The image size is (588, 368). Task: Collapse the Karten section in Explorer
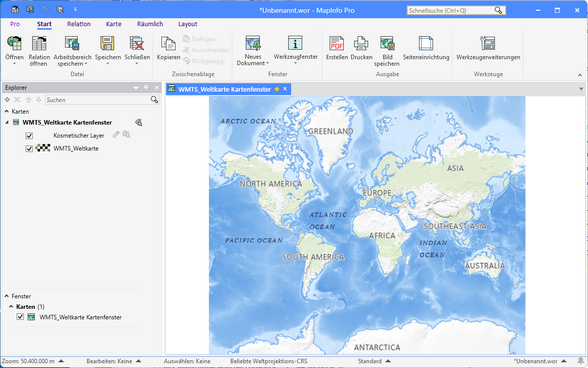point(6,111)
